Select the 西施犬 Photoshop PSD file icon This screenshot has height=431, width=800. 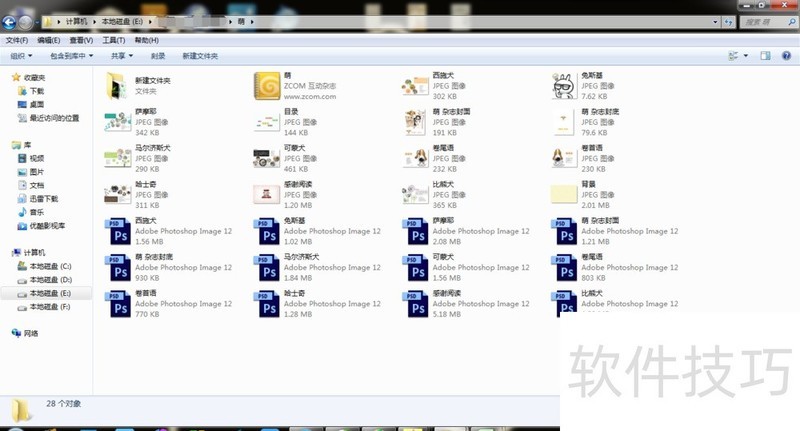pos(118,230)
